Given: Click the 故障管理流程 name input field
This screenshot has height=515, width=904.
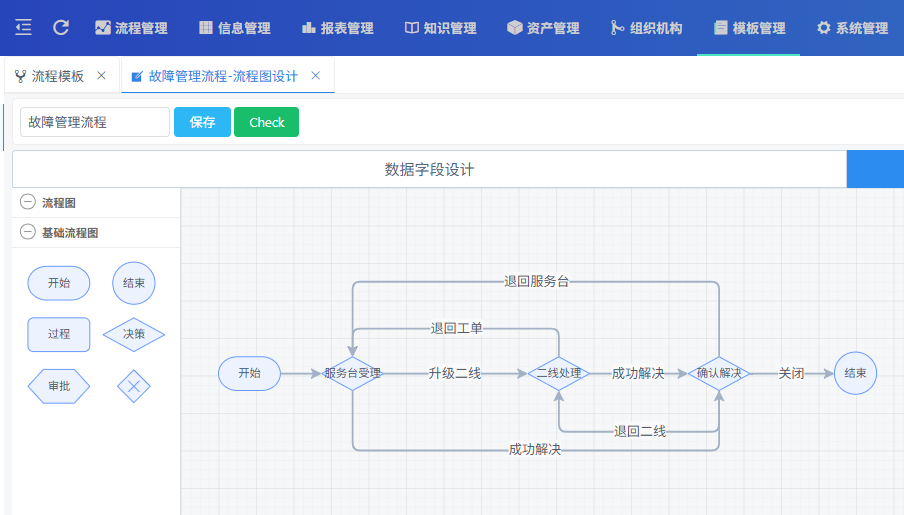Looking at the screenshot, I should tap(95, 122).
